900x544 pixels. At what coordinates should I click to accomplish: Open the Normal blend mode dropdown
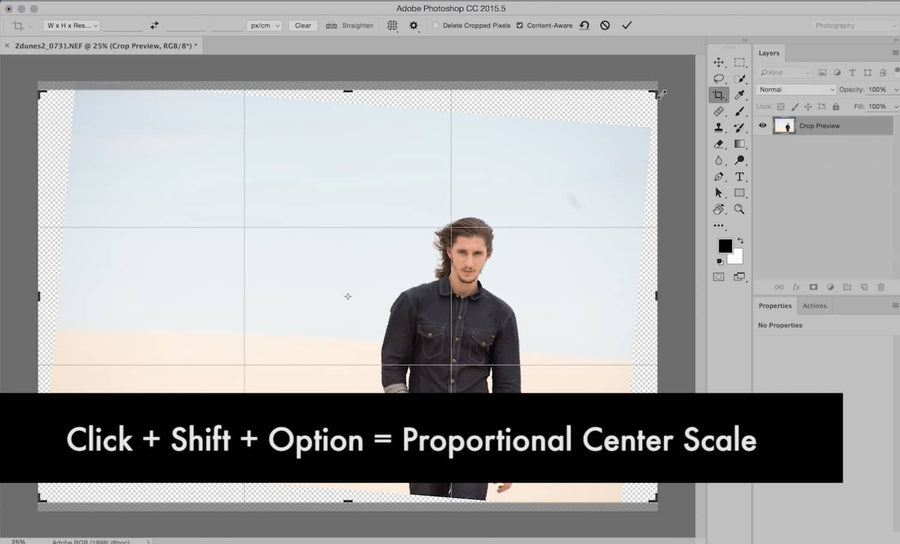[x=796, y=90]
